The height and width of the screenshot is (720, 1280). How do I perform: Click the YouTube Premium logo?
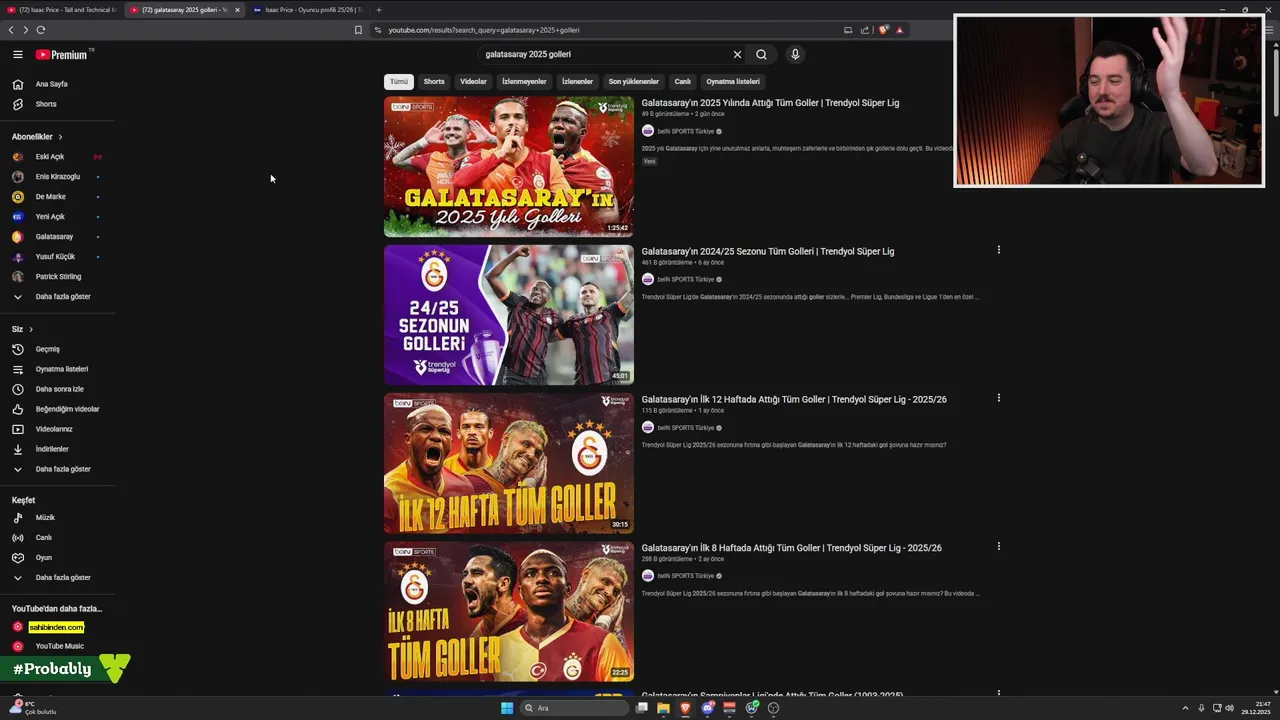click(x=62, y=55)
